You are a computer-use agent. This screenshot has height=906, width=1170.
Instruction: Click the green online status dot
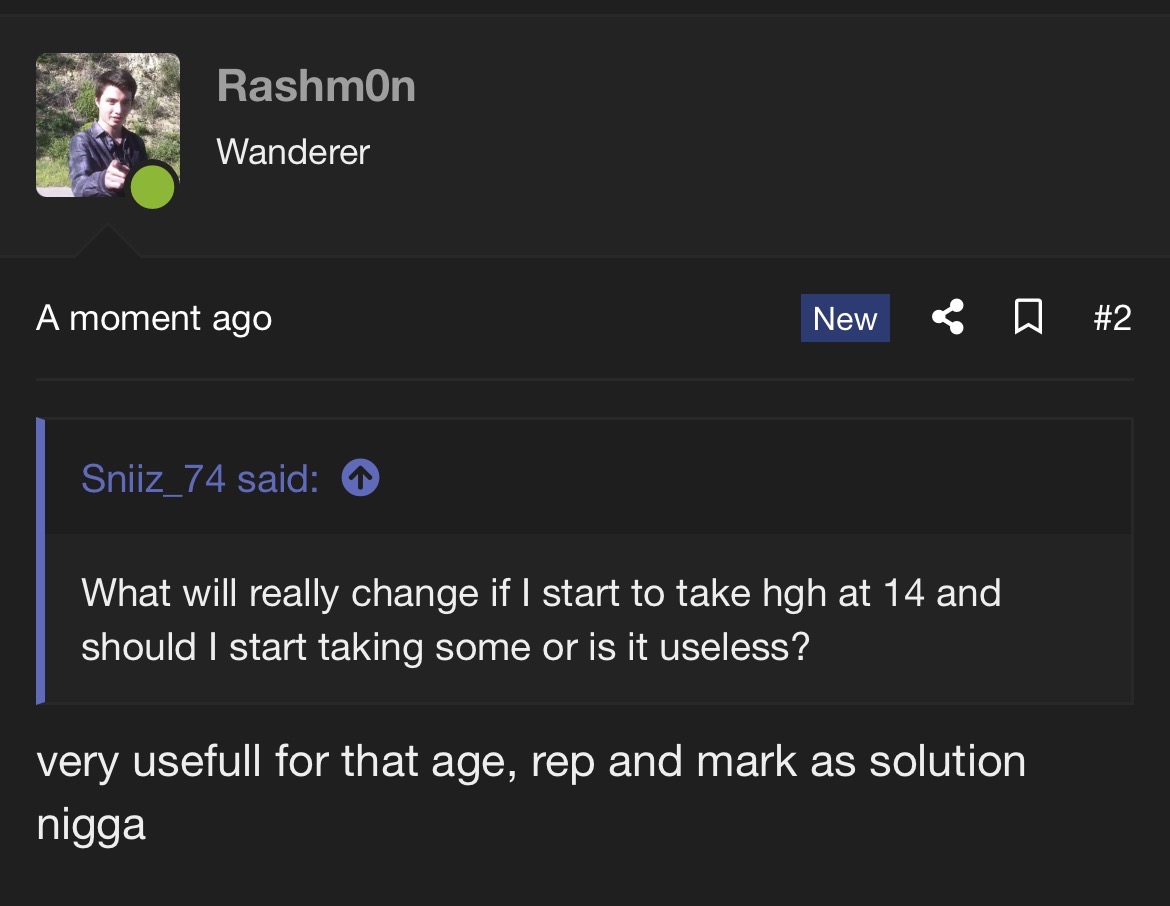click(152, 187)
